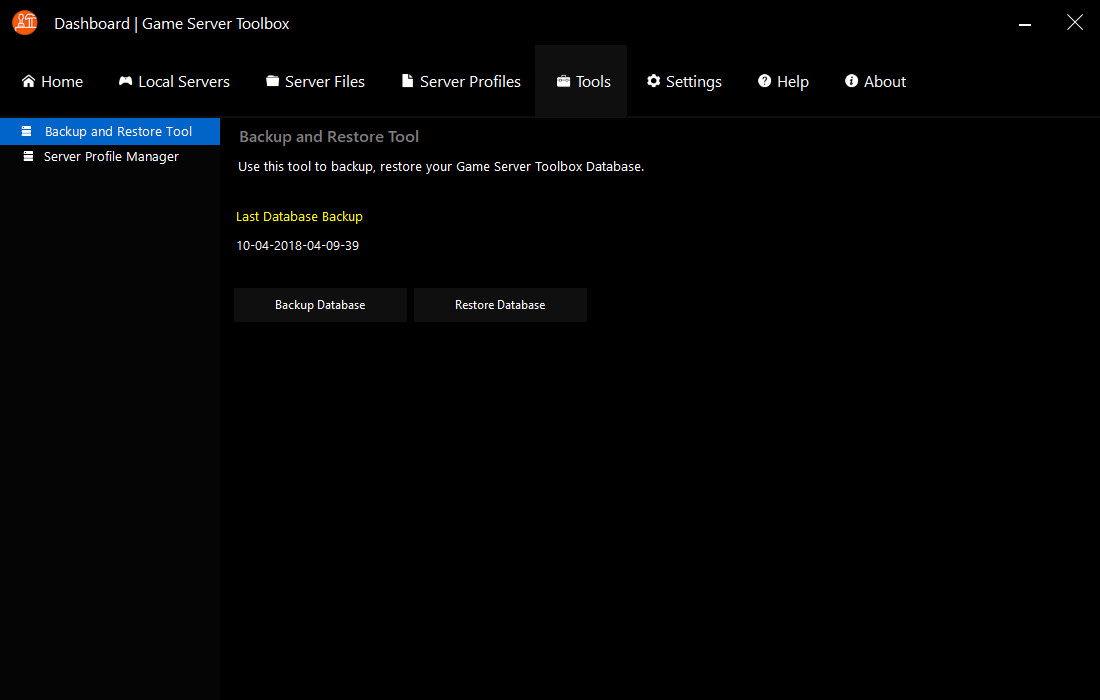
Task: Open the Help menu
Action: (x=783, y=81)
